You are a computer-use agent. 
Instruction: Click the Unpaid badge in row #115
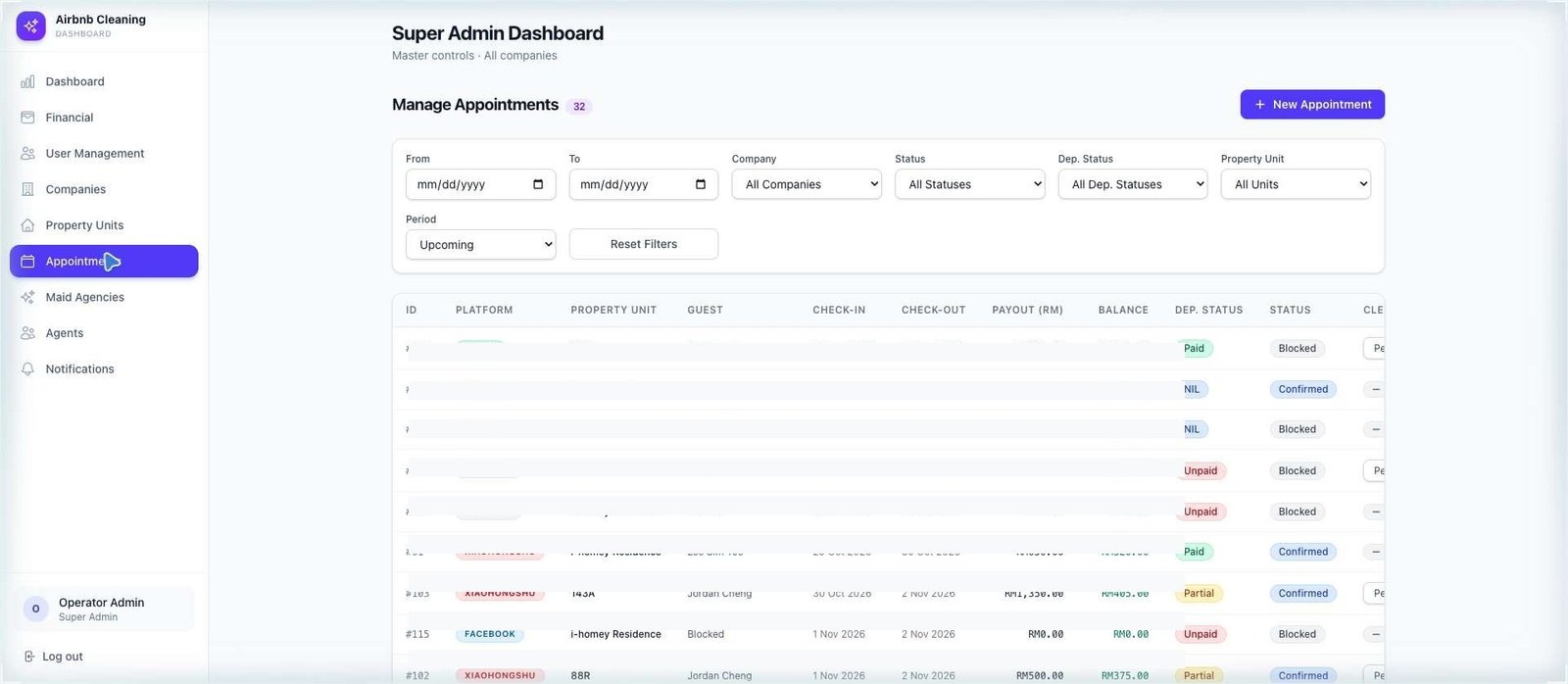(x=1200, y=634)
